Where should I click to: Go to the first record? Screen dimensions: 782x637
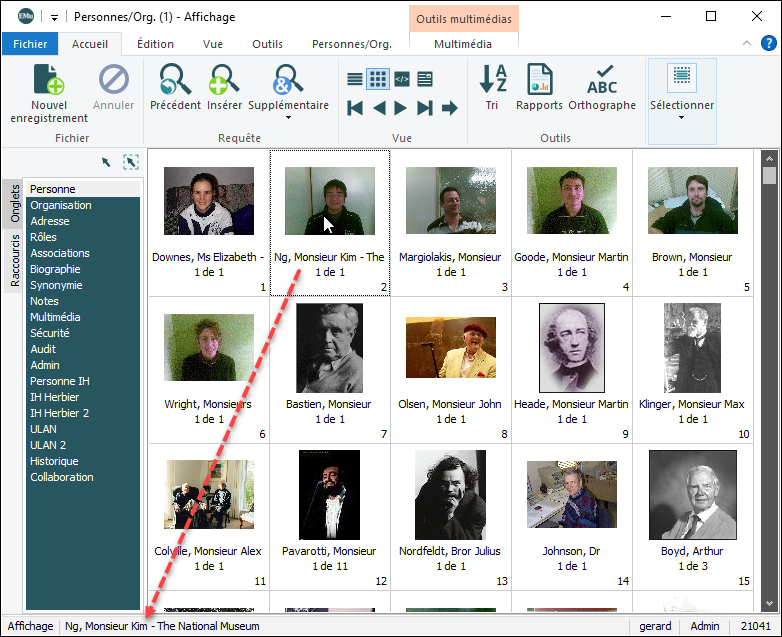tap(355, 108)
